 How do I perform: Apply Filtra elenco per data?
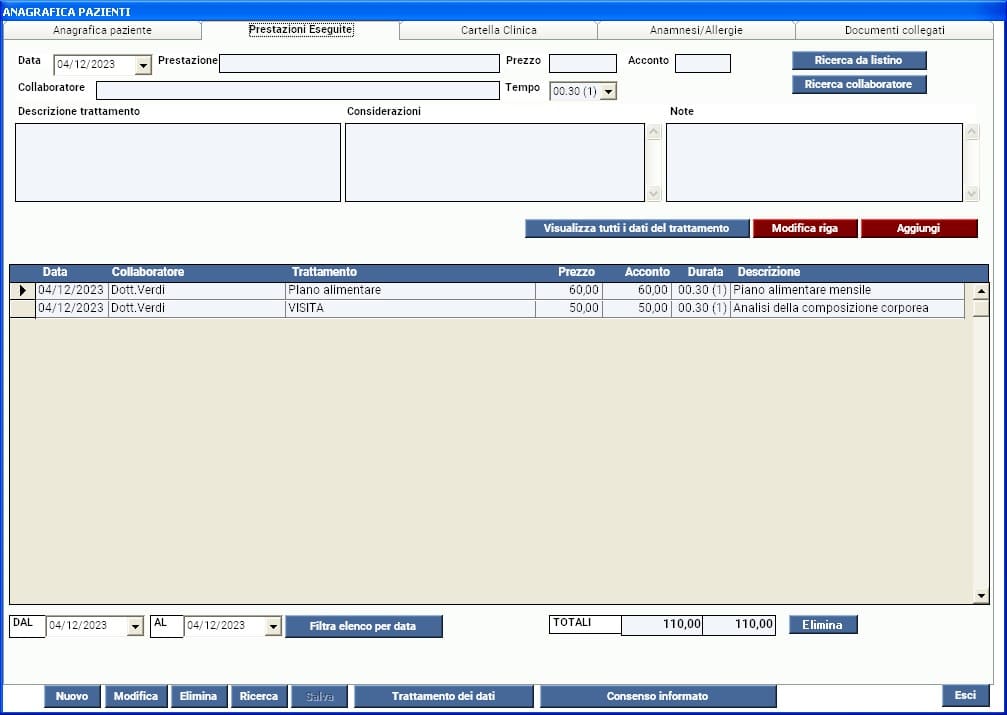point(362,626)
